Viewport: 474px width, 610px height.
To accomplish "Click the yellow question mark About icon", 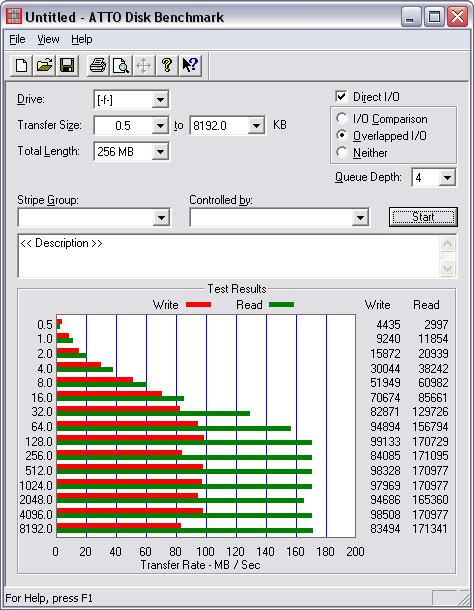I will [x=167, y=65].
